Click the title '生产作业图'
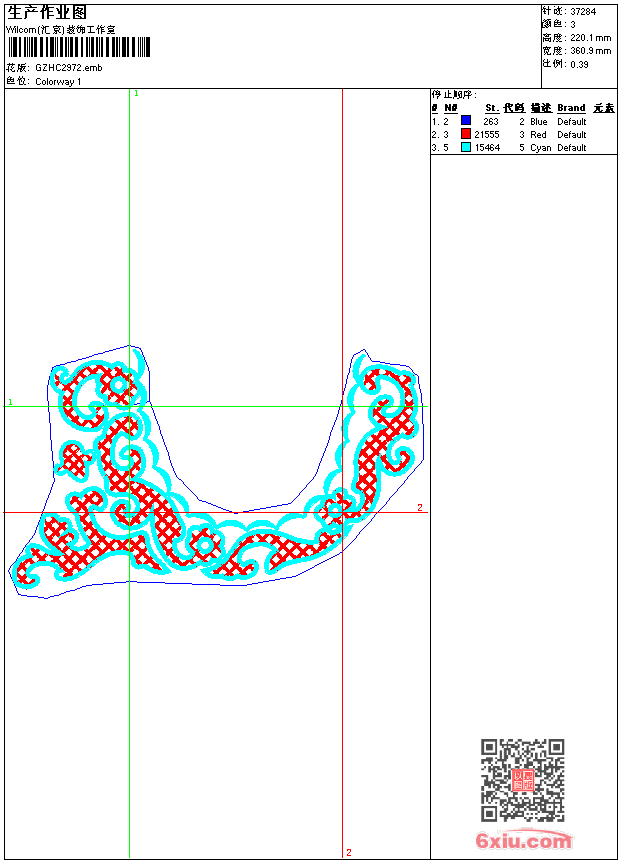Screen dimensions: 620x860 click(x=47, y=12)
